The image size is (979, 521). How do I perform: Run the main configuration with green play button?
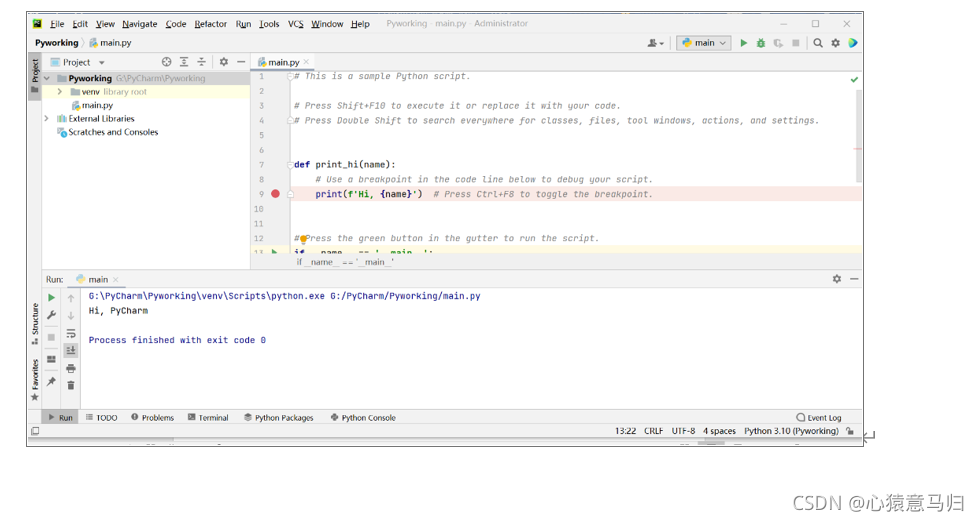[743, 43]
